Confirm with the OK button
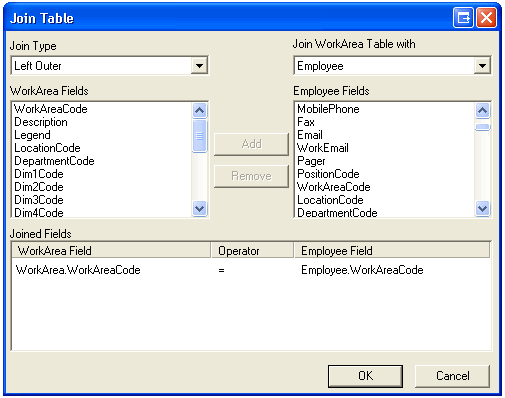Screen dimensions: 505x398 [365, 376]
